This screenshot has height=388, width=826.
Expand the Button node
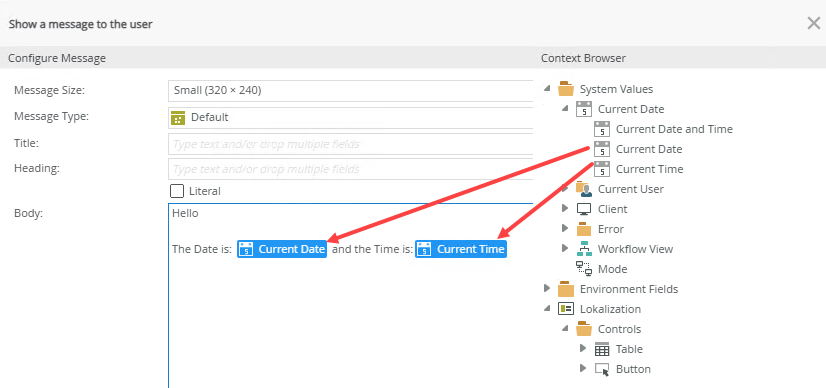(x=583, y=369)
